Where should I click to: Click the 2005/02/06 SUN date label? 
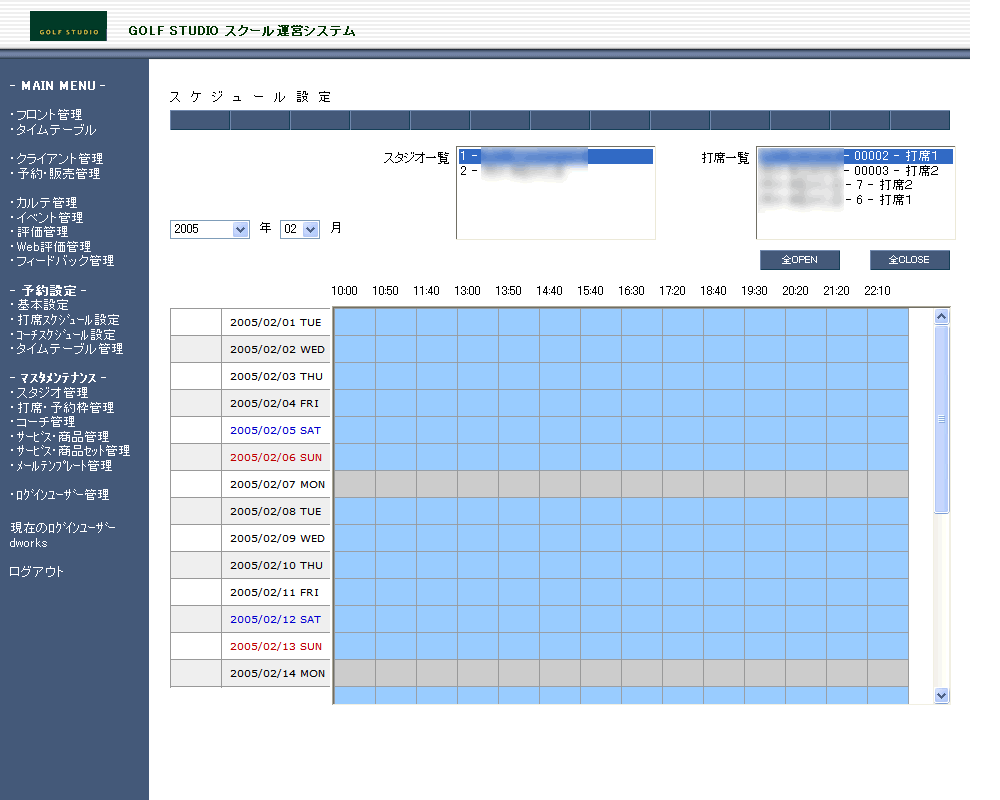[276, 457]
